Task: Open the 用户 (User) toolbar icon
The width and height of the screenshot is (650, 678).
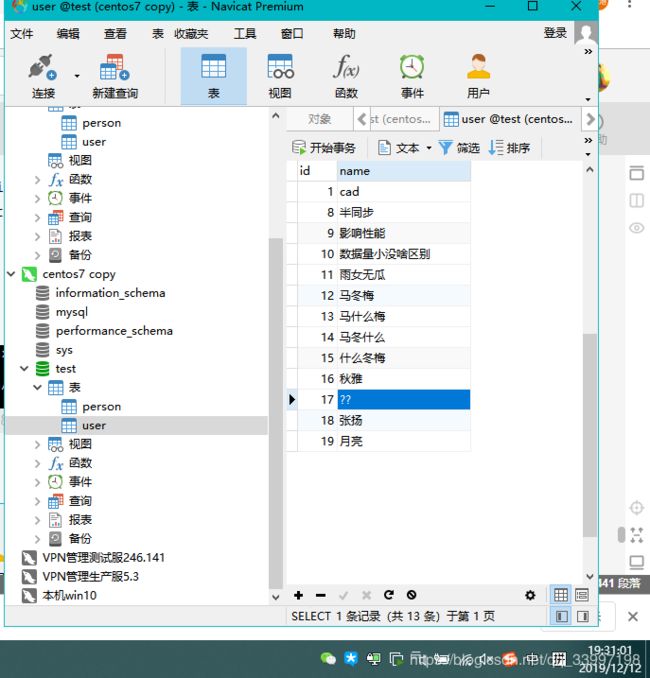Action: (x=478, y=75)
